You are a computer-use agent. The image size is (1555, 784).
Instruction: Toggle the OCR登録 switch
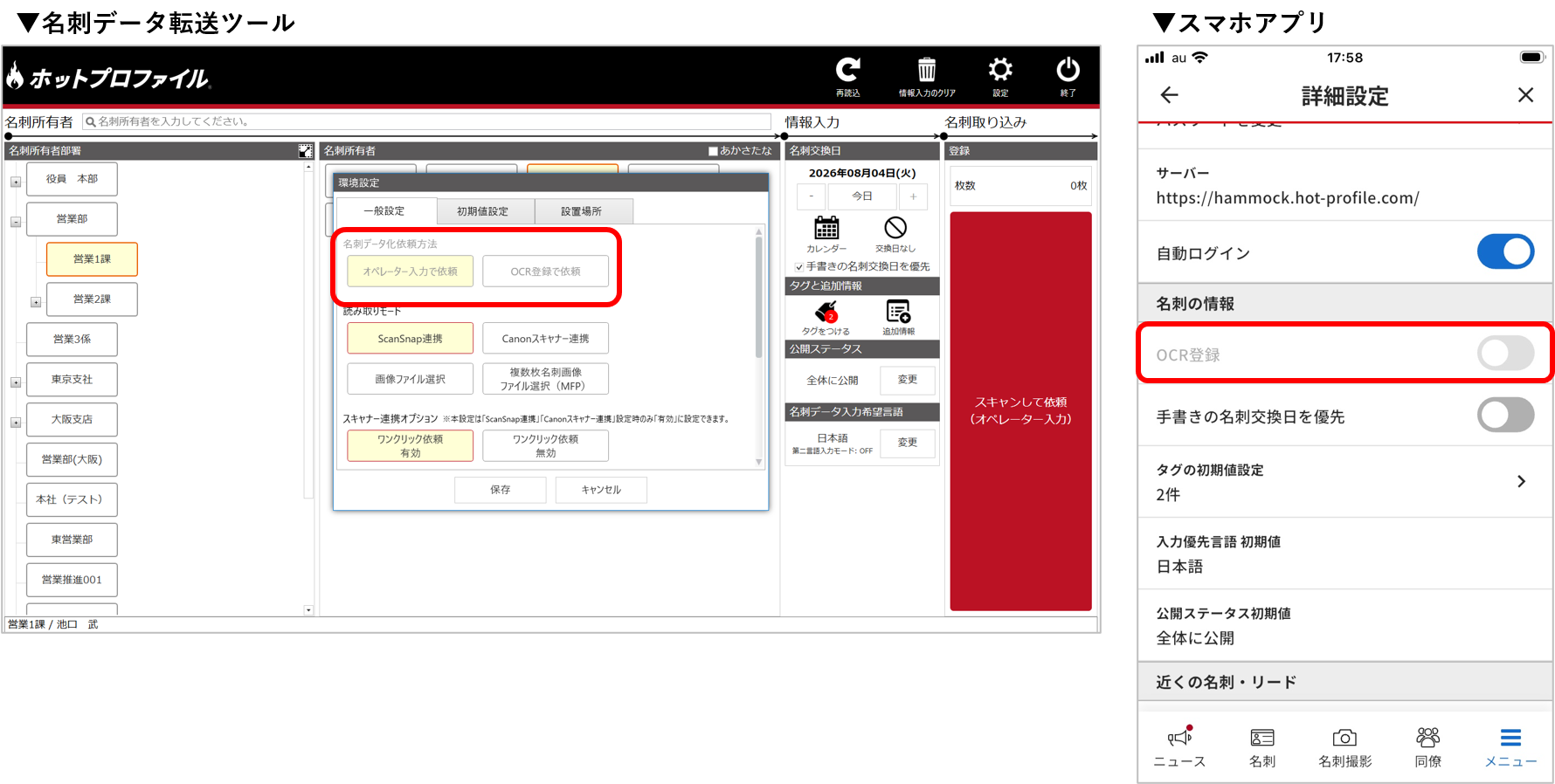click(x=1505, y=354)
